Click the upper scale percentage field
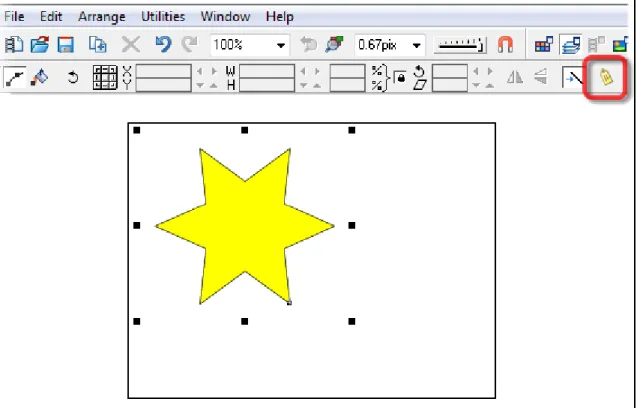 tap(347, 71)
